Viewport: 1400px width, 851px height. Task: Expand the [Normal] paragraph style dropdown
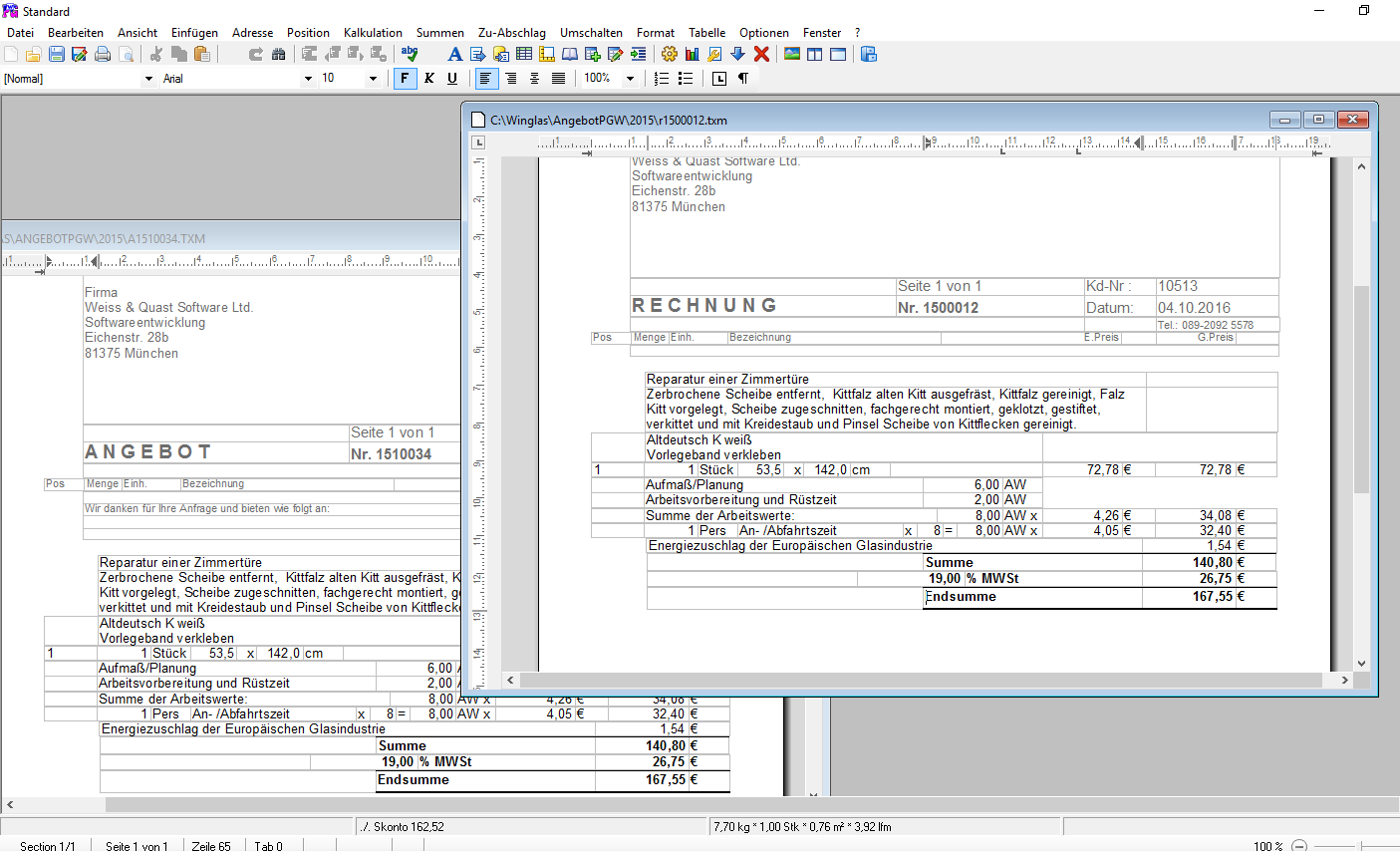[149, 79]
